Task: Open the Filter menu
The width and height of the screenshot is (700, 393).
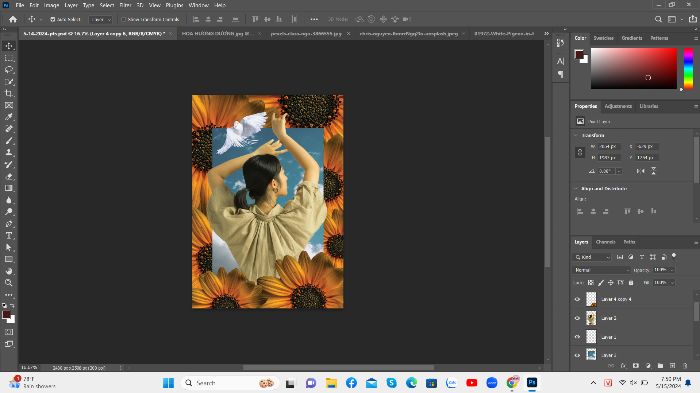Action: point(125,5)
